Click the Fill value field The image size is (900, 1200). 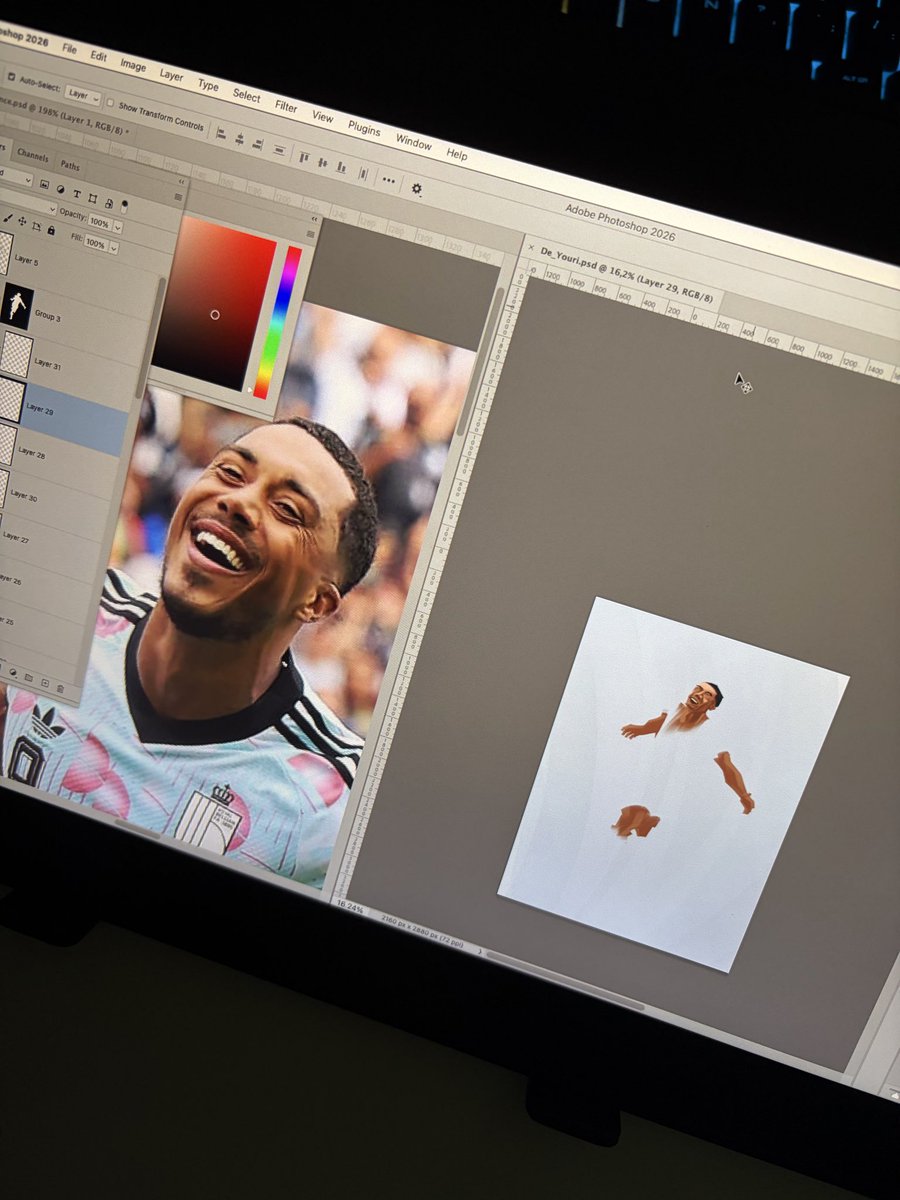tap(96, 243)
